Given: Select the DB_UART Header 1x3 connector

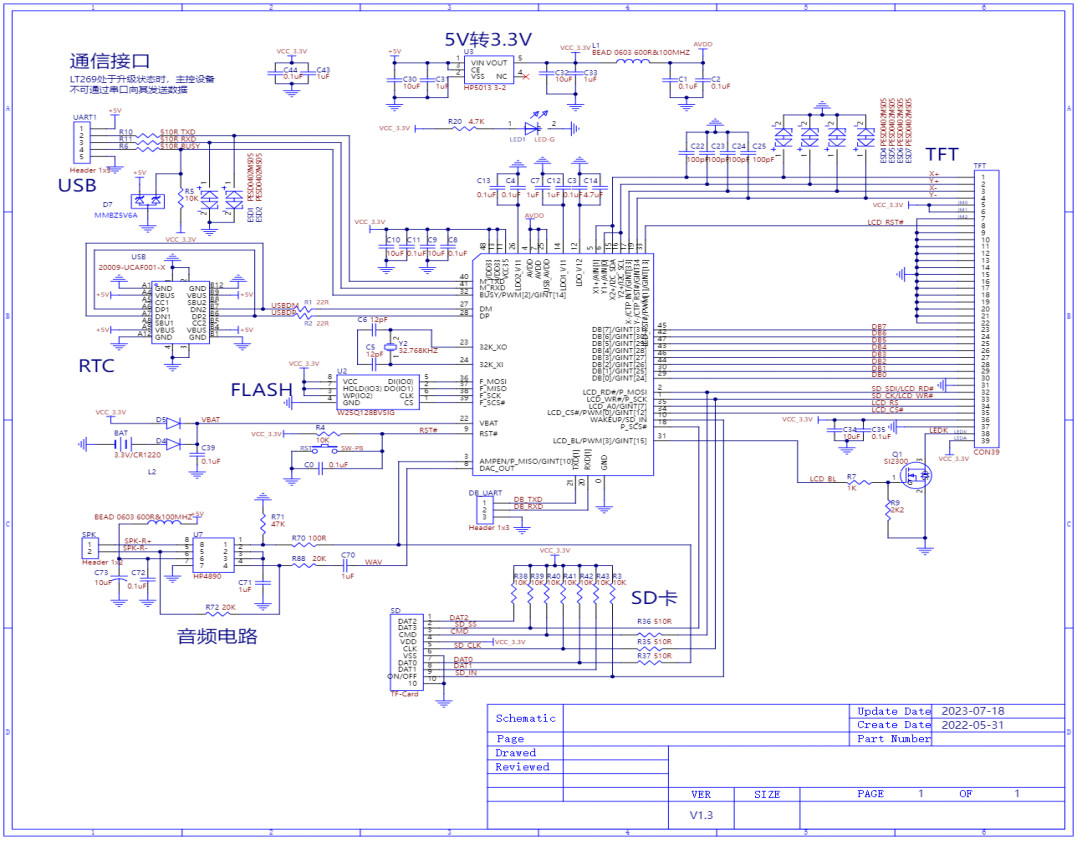Looking at the screenshot, I should [485, 510].
